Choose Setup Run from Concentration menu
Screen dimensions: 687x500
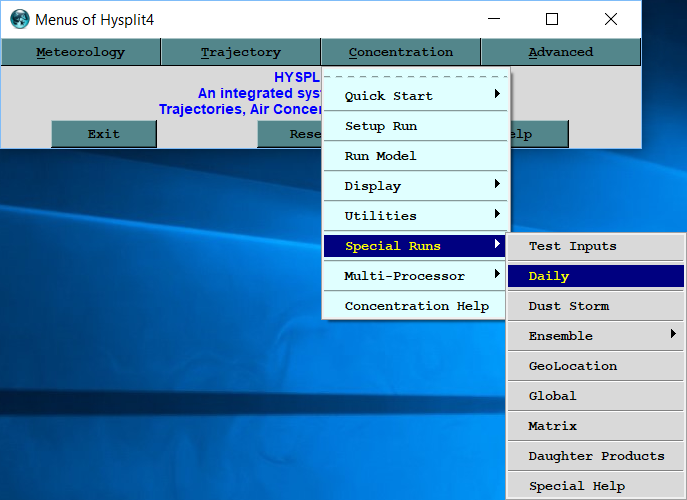(x=415, y=126)
